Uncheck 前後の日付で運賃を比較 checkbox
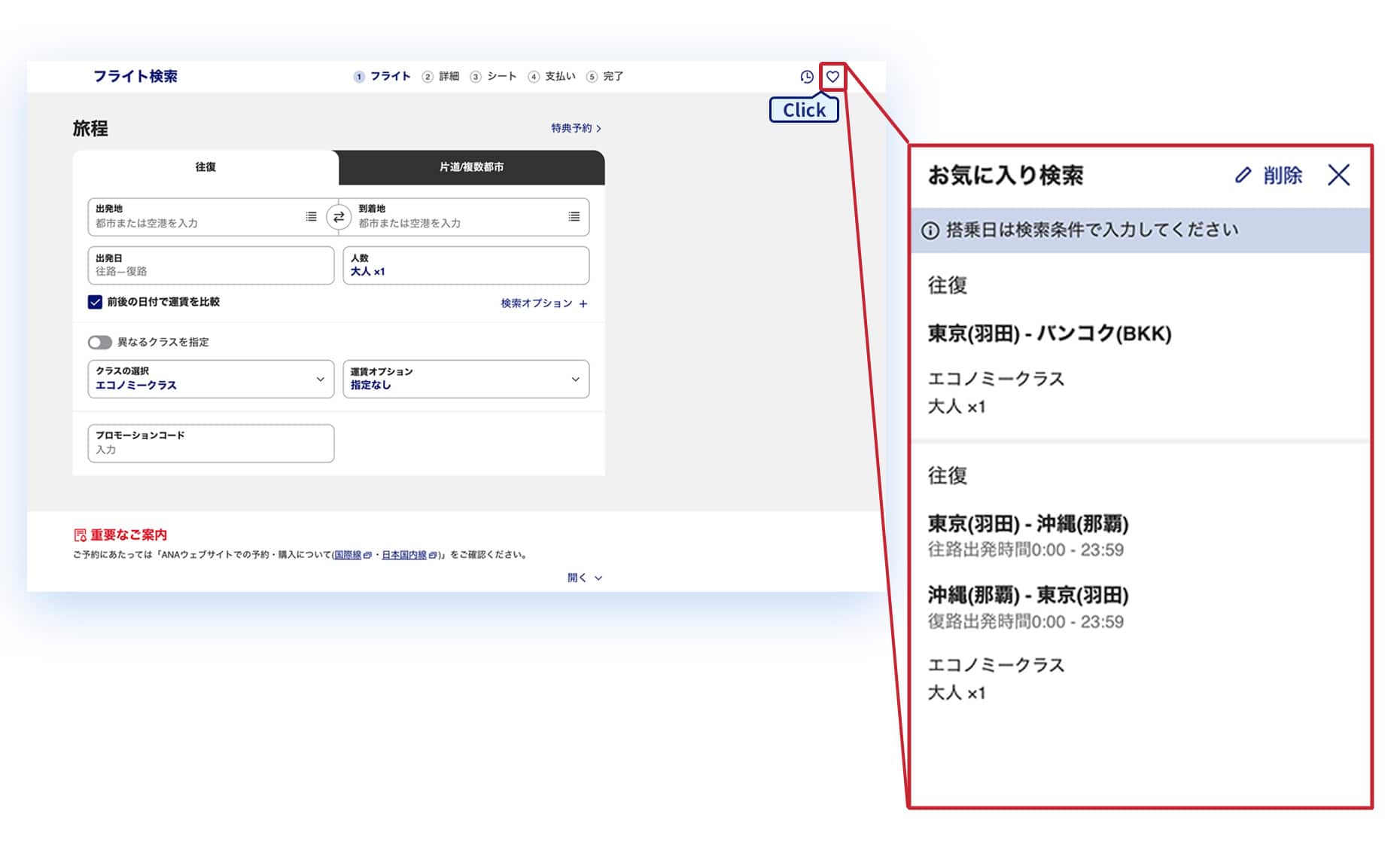The width and height of the screenshot is (1400, 866). coord(95,302)
